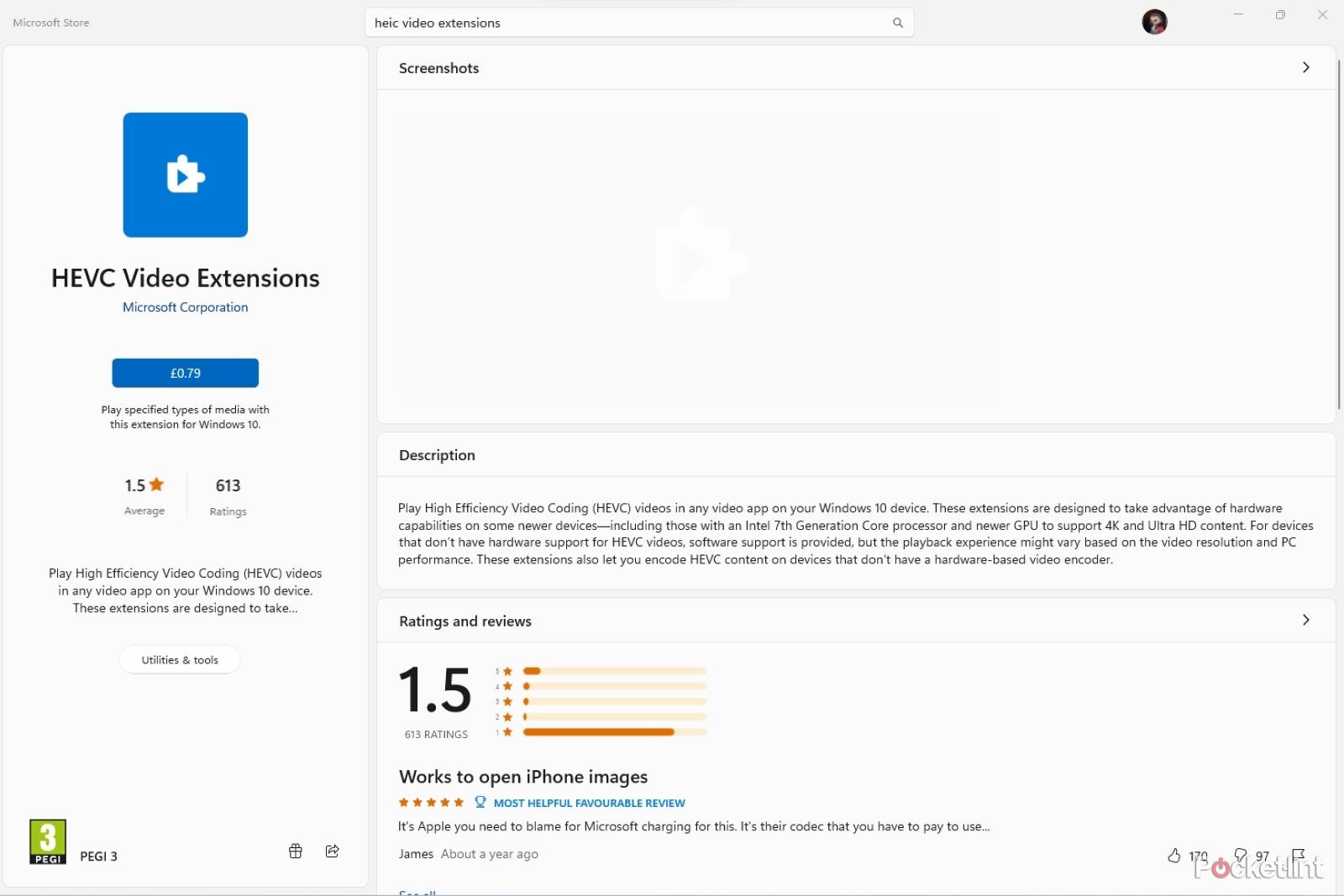Minimize the Microsoft Store window
The width and height of the screenshot is (1344, 896).
1238,14
